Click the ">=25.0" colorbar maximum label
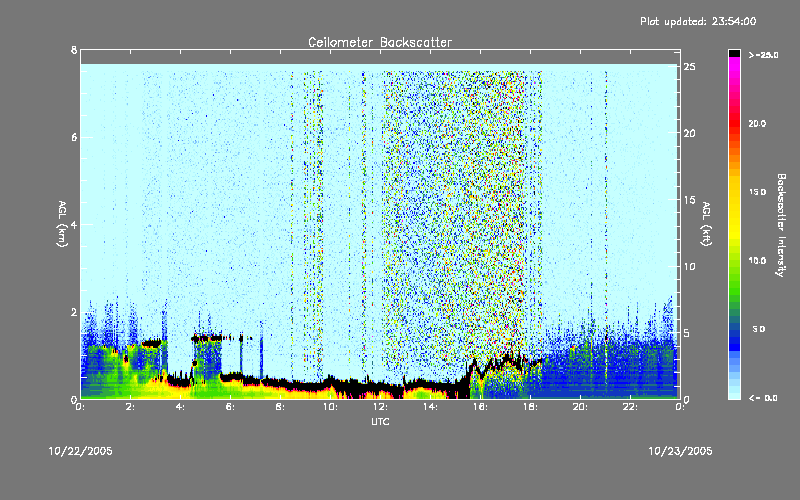Screen dimensions: 800x500 click(x=763, y=55)
